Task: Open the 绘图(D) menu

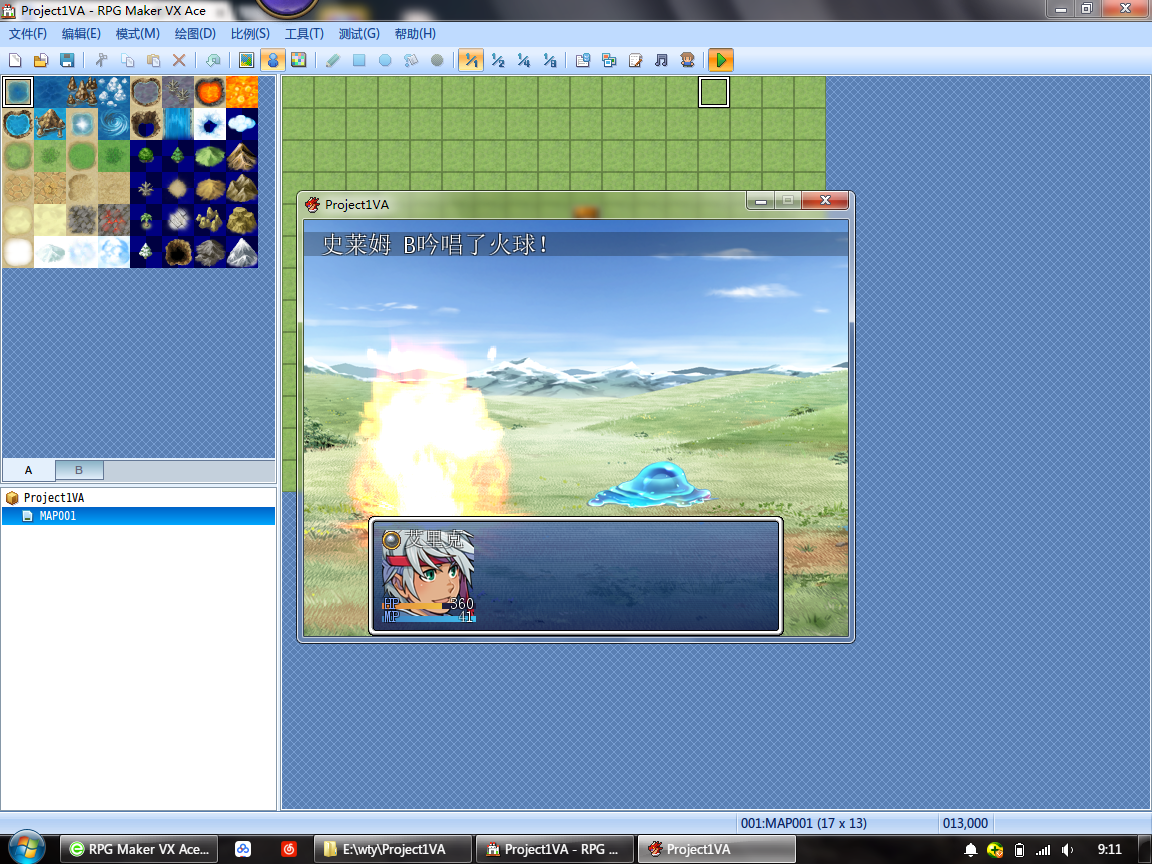Action: pos(195,34)
